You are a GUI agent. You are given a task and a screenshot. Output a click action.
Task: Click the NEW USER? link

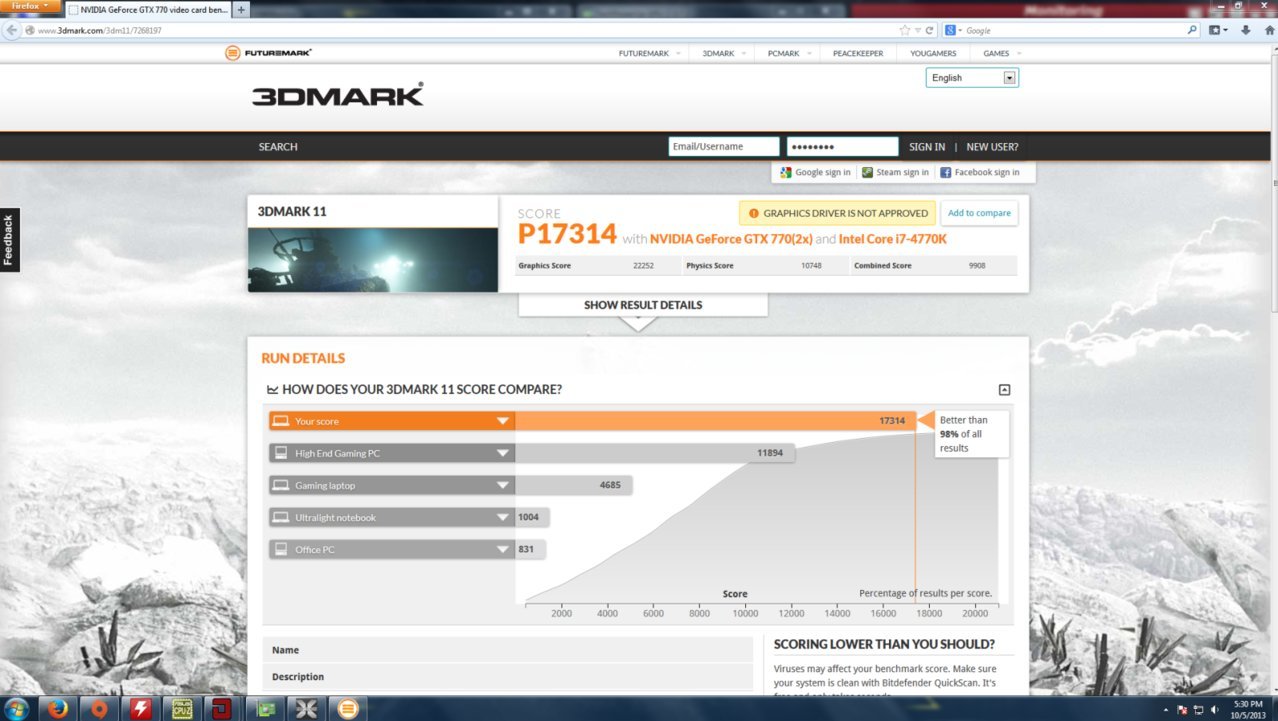(x=992, y=147)
